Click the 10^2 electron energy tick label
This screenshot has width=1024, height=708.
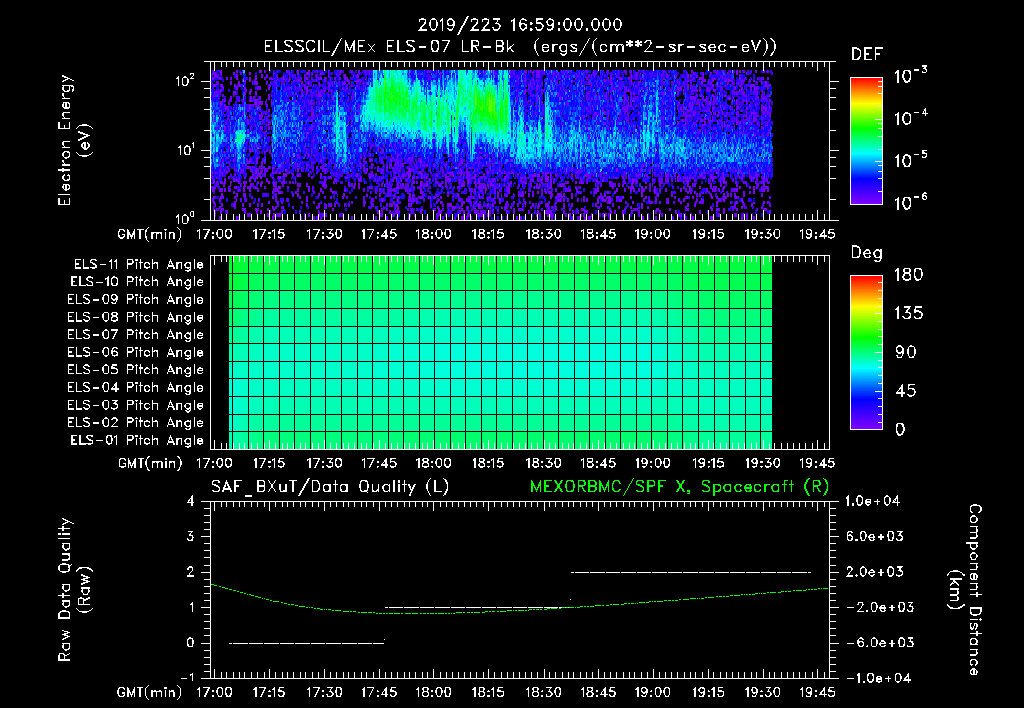click(185, 80)
